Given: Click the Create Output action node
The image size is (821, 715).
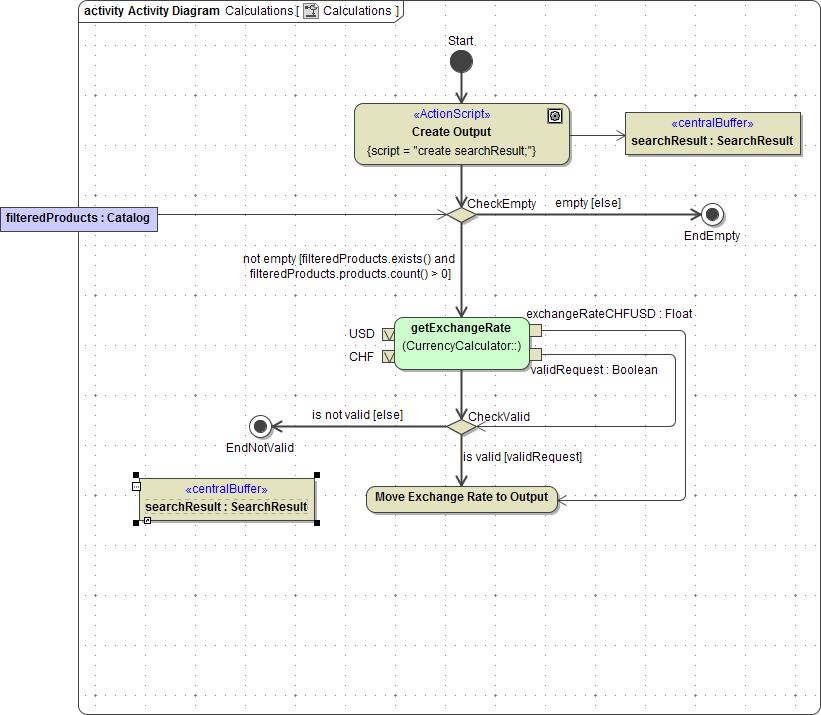Looking at the screenshot, I should pyautogui.click(x=461, y=133).
